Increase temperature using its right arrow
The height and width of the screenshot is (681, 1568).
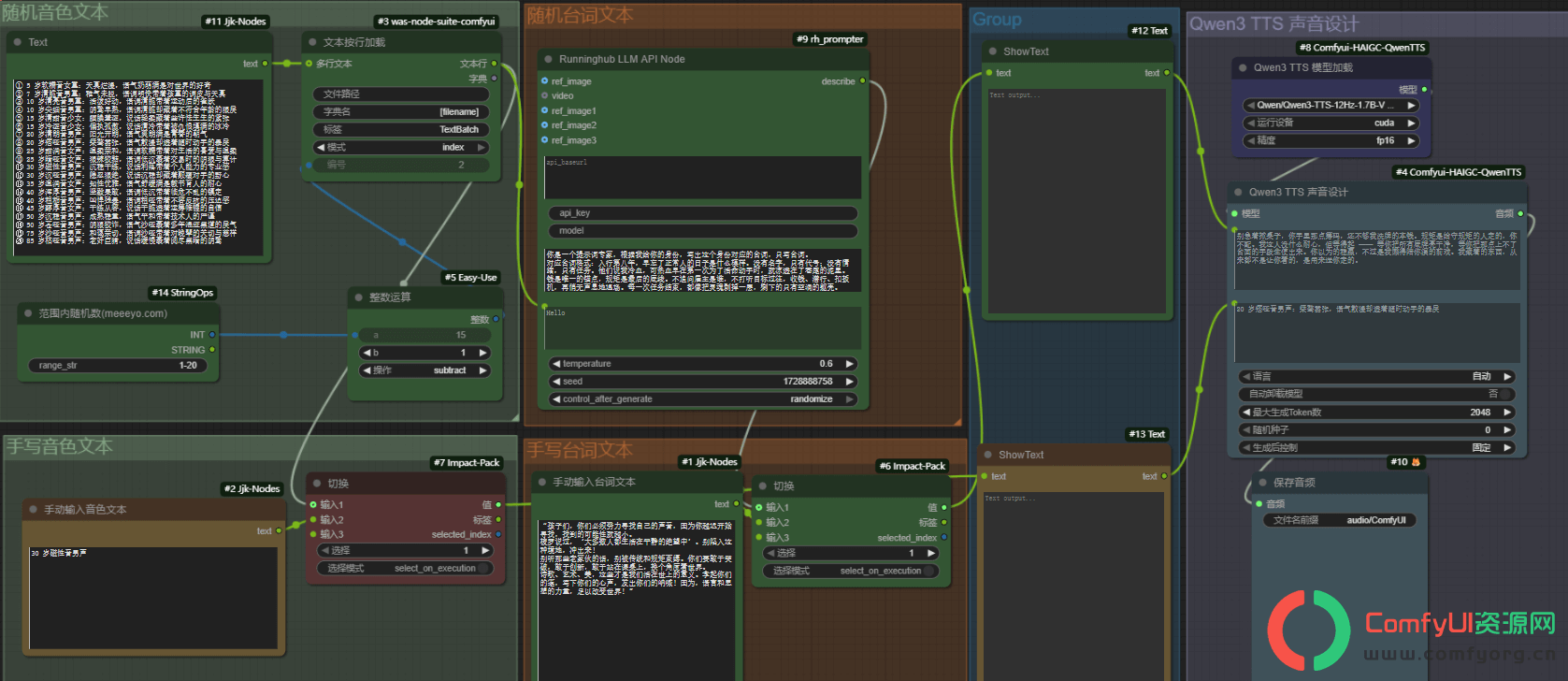(x=850, y=364)
